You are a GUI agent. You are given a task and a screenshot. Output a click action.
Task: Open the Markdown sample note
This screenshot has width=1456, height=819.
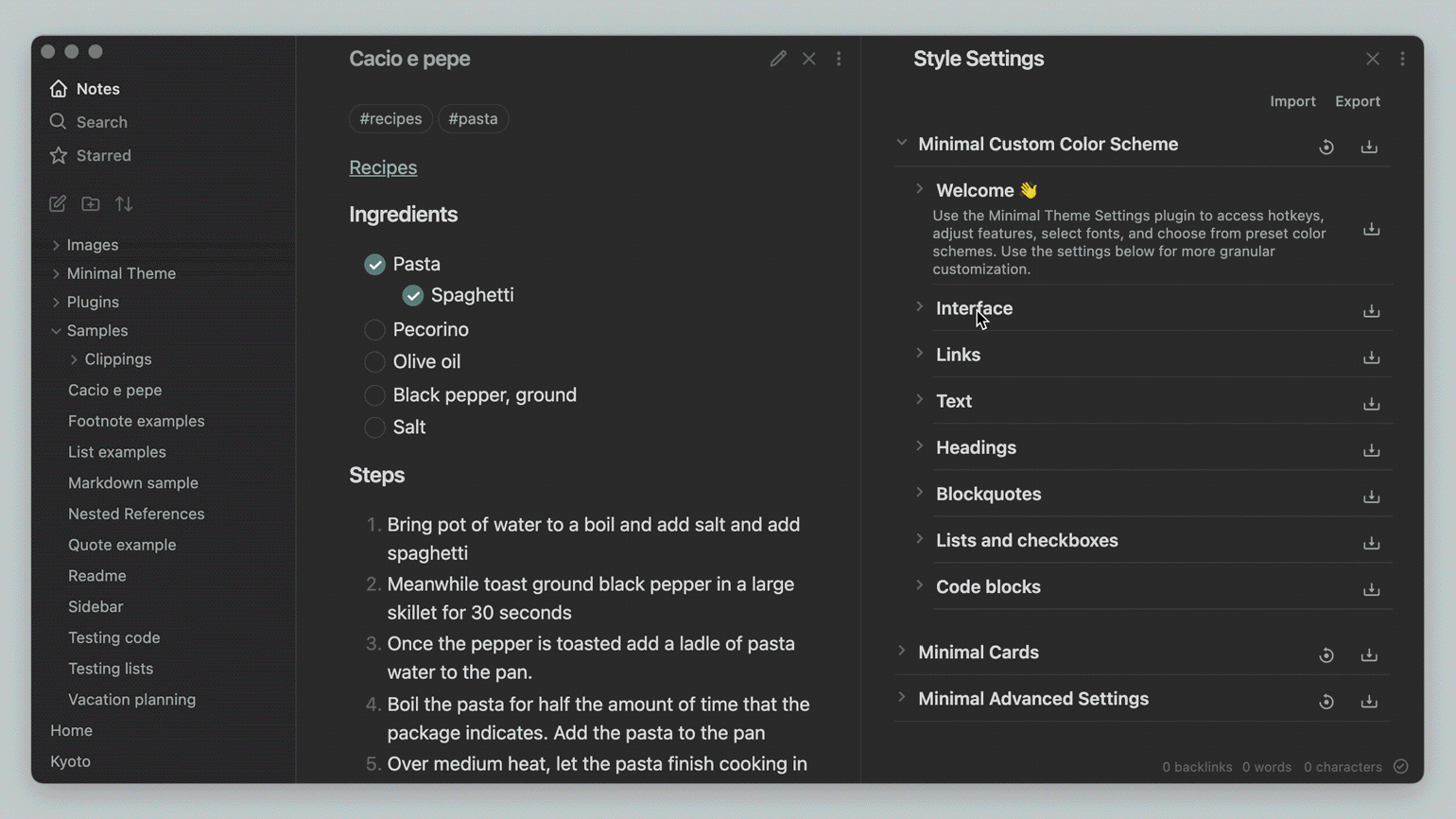click(x=133, y=483)
